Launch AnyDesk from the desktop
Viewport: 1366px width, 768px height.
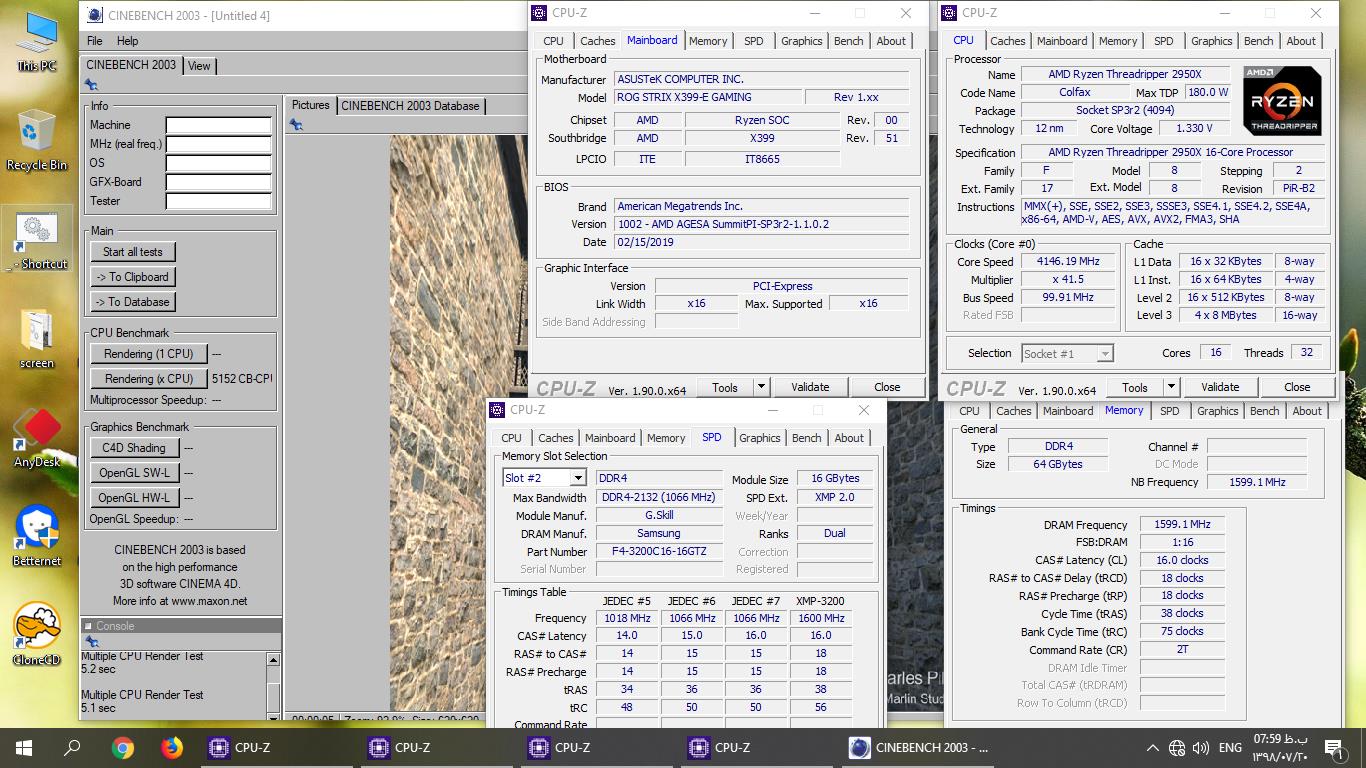(37, 437)
